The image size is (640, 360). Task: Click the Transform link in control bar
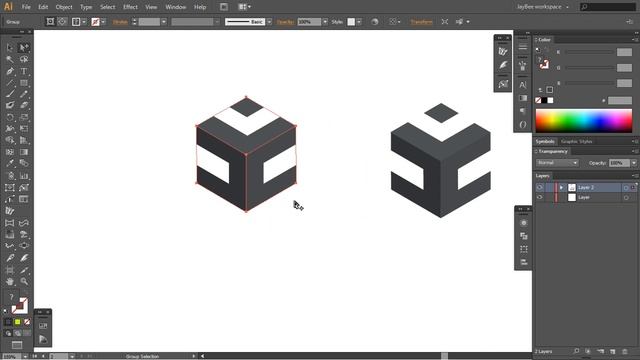point(421,22)
